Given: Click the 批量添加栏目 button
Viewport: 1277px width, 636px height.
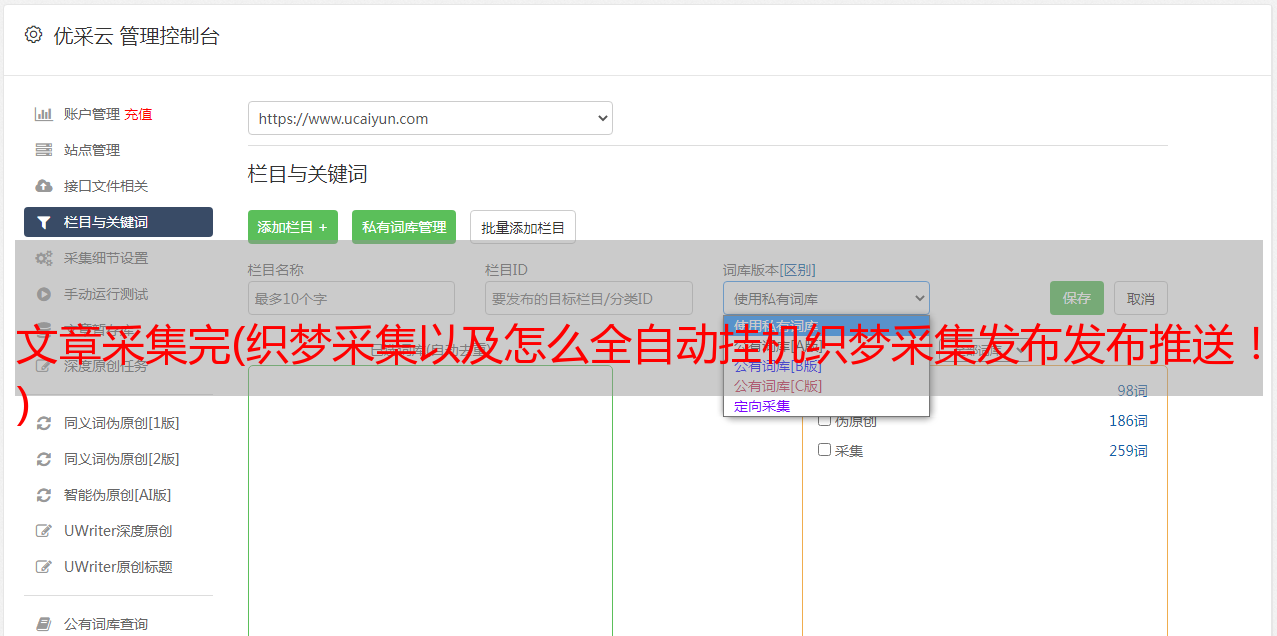Looking at the screenshot, I should [523, 227].
